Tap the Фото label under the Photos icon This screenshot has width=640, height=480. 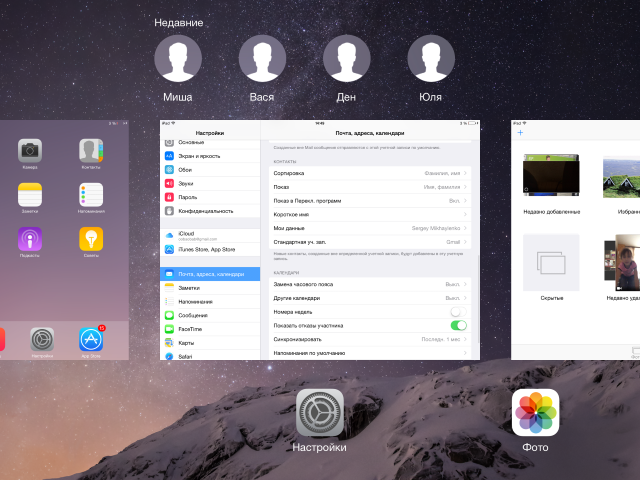pyautogui.click(x=535, y=447)
